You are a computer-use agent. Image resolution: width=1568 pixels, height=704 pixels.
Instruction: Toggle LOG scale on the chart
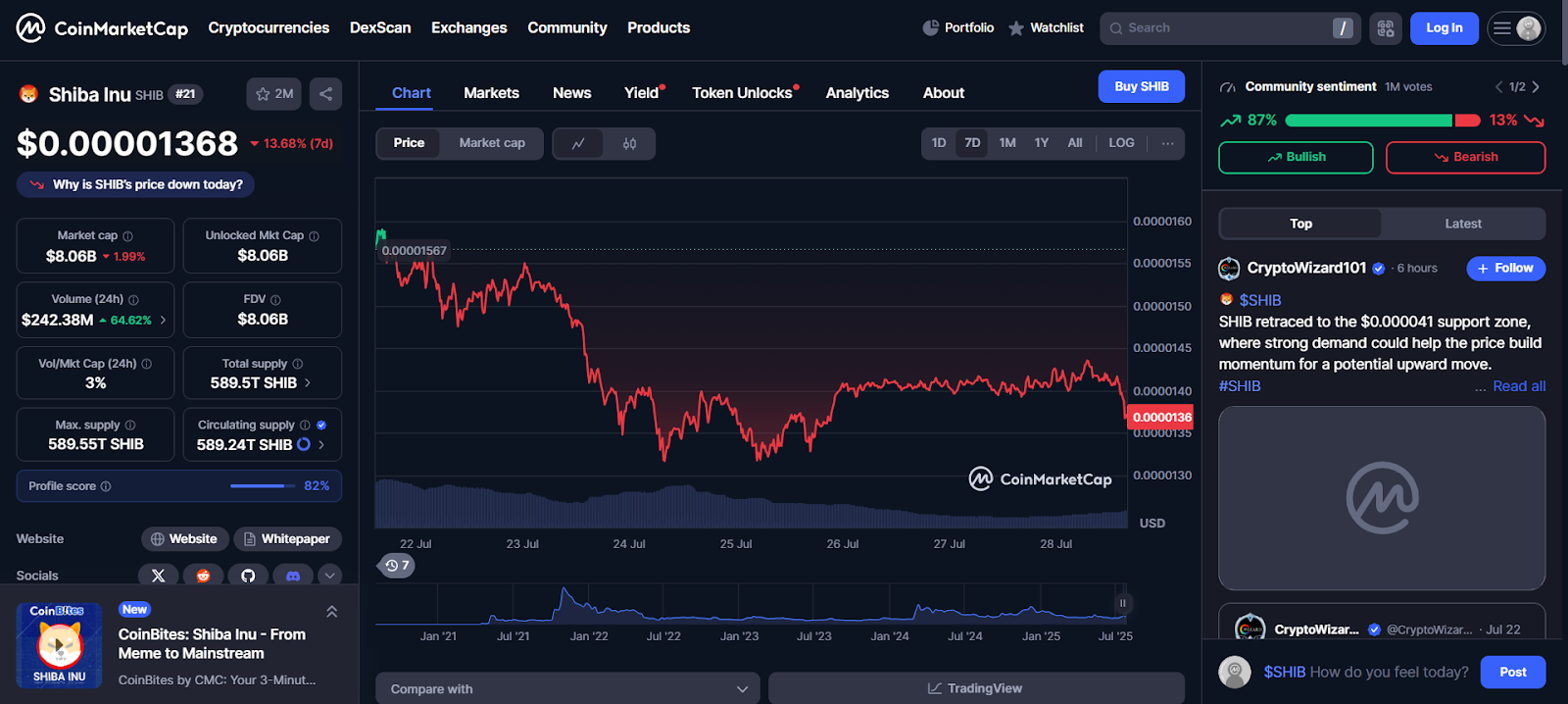(1121, 143)
